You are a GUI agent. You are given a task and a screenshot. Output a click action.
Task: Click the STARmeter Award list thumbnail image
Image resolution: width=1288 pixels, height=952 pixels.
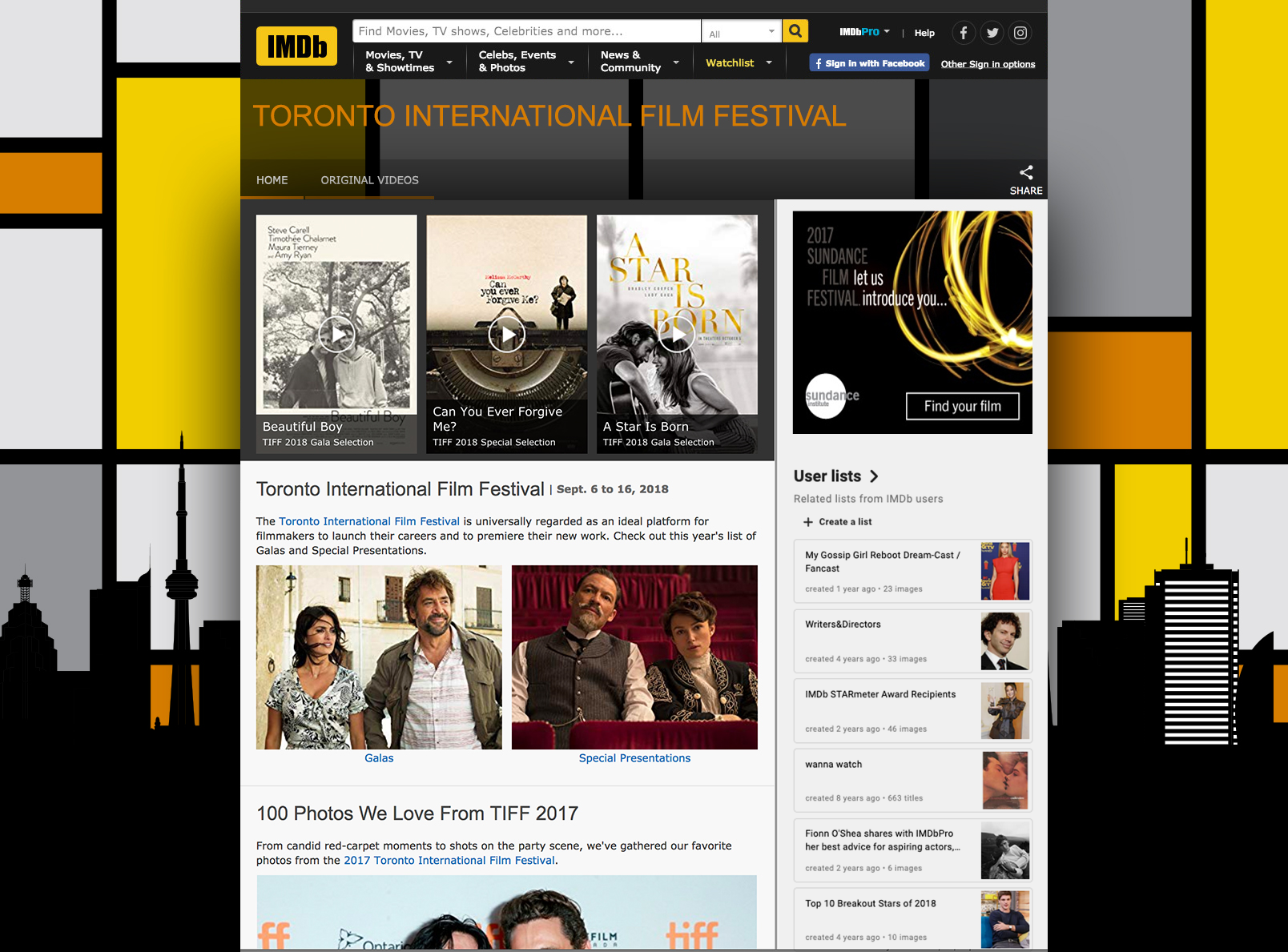click(1005, 711)
